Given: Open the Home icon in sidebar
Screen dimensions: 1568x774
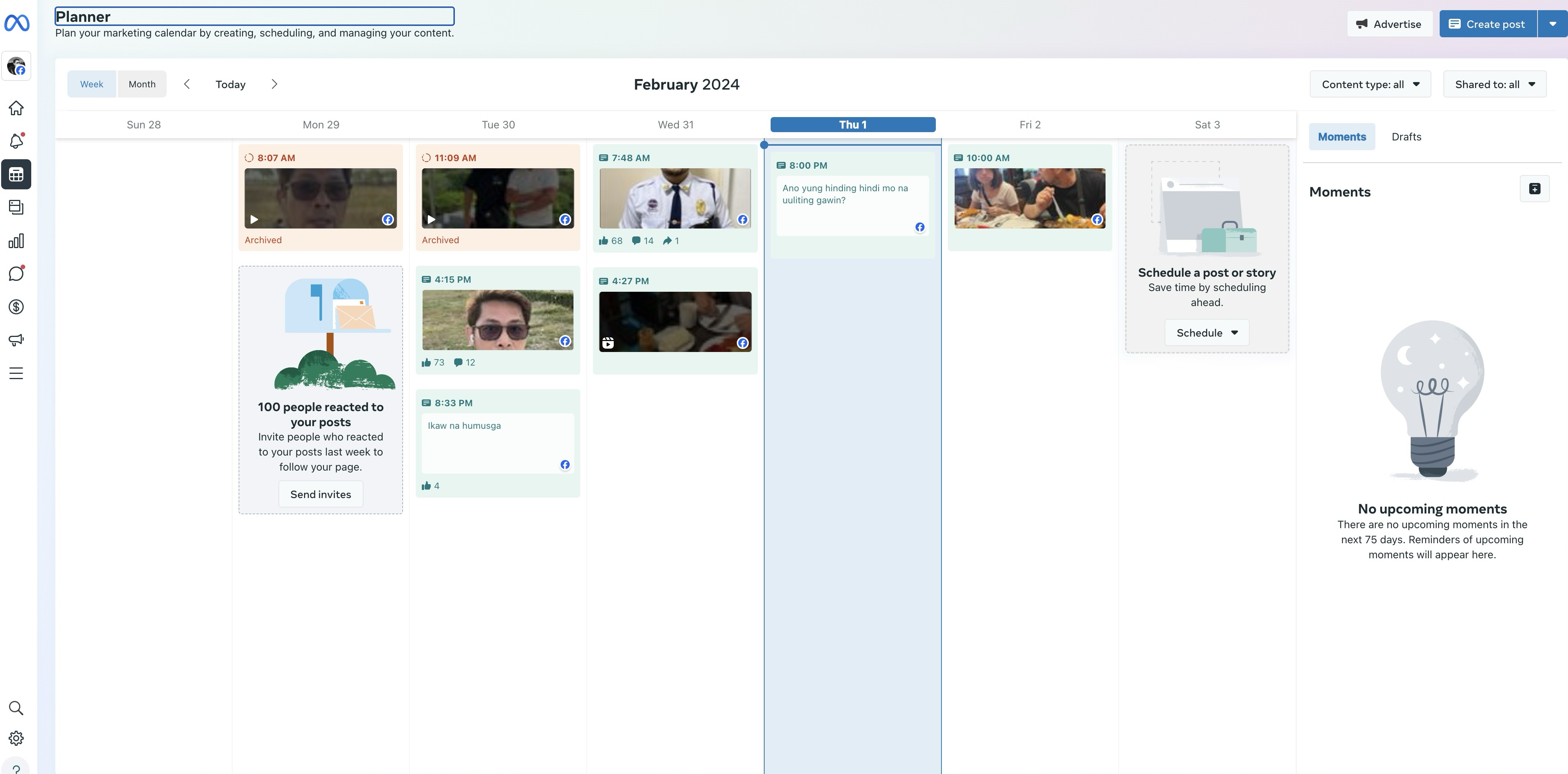Looking at the screenshot, I should 17,108.
